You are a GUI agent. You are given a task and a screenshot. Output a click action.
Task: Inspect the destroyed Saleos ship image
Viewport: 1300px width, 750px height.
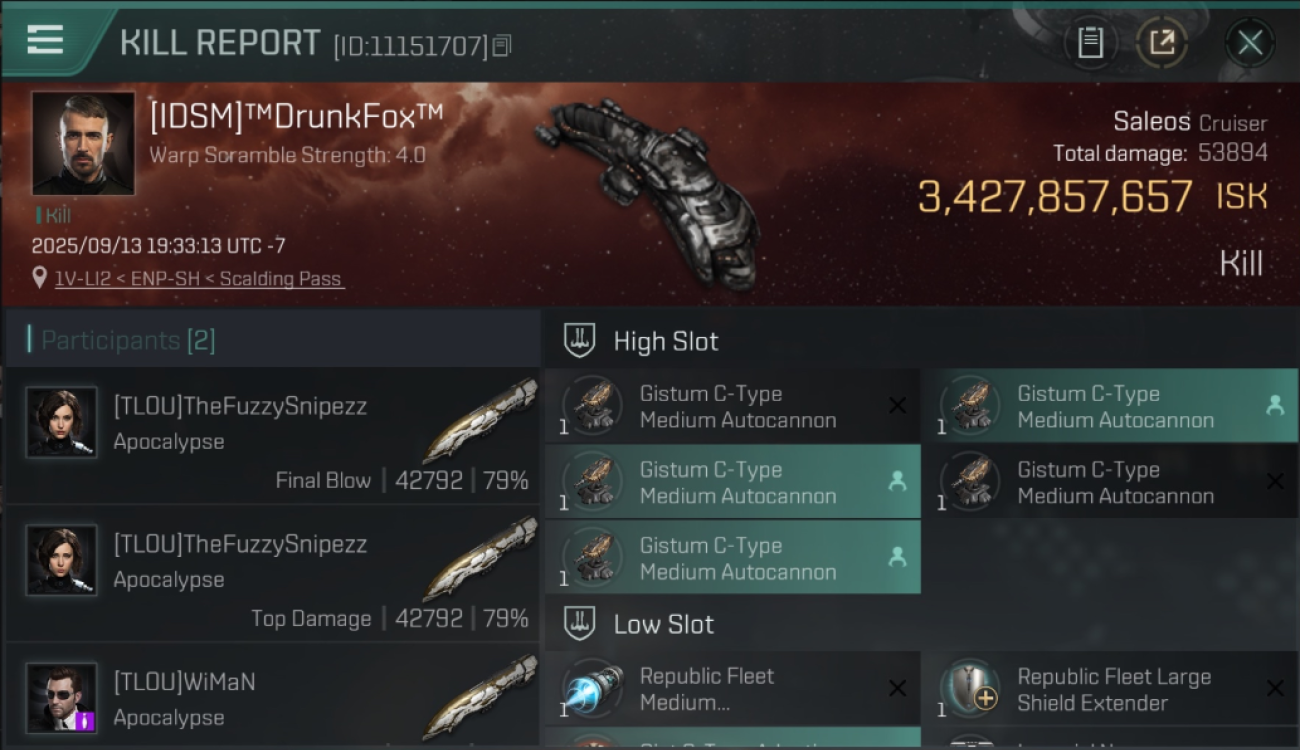pos(650,190)
